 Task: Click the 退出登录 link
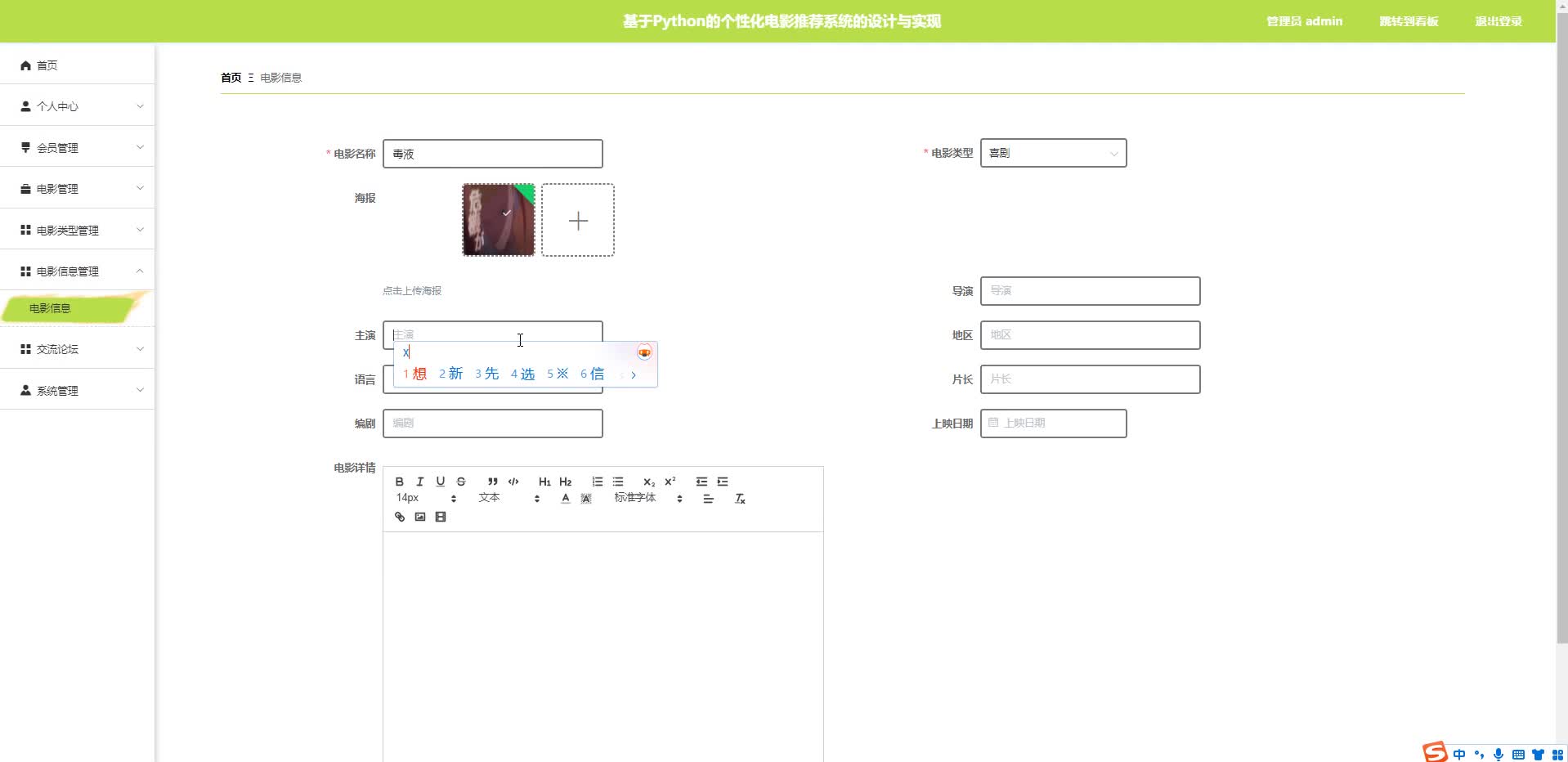pos(1498,21)
